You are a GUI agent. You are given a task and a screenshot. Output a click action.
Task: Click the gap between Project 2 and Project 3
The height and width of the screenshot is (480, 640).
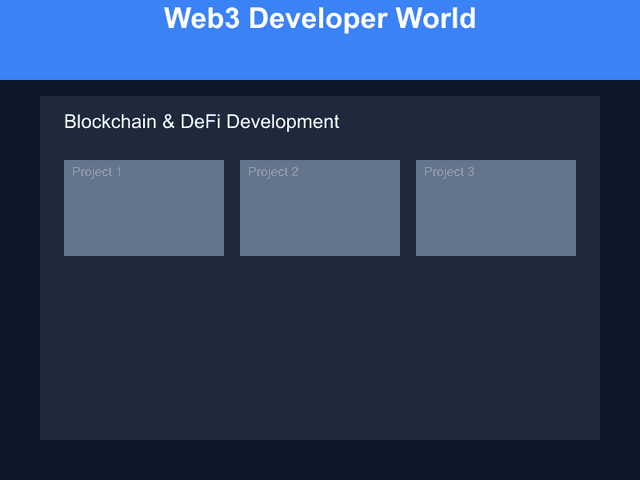pyautogui.click(x=408, y=208)
